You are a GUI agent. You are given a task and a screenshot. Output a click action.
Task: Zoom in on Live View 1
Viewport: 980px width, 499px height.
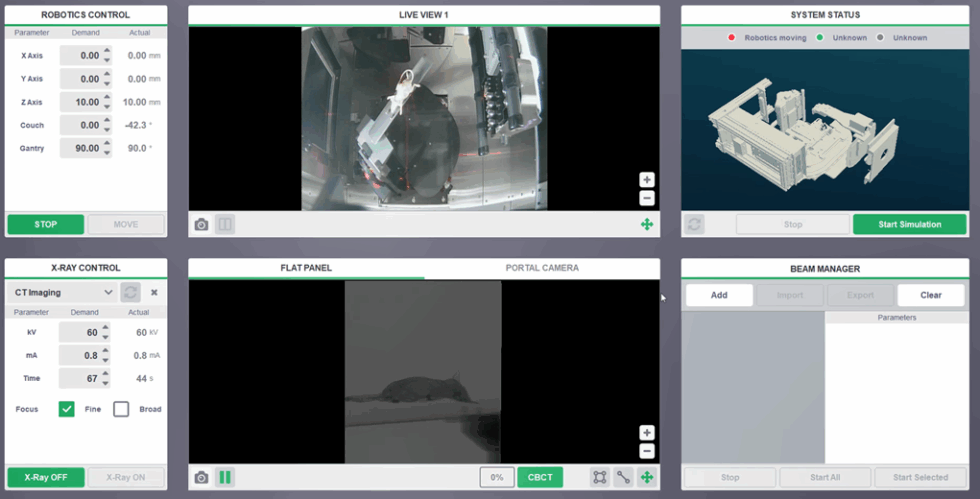pos(647,180)
